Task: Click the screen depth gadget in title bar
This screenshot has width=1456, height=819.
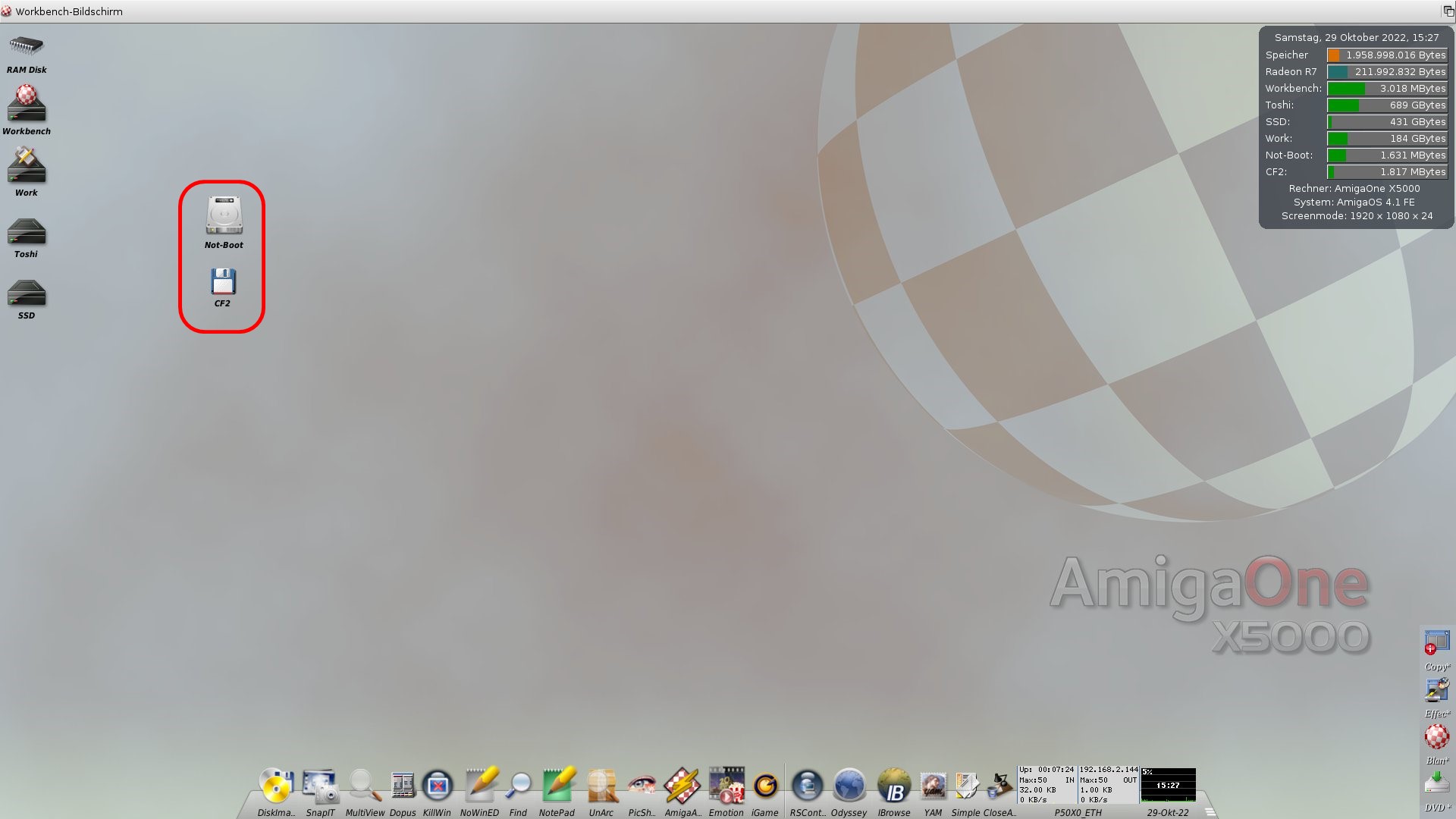Action: (x=1448, y=11)
